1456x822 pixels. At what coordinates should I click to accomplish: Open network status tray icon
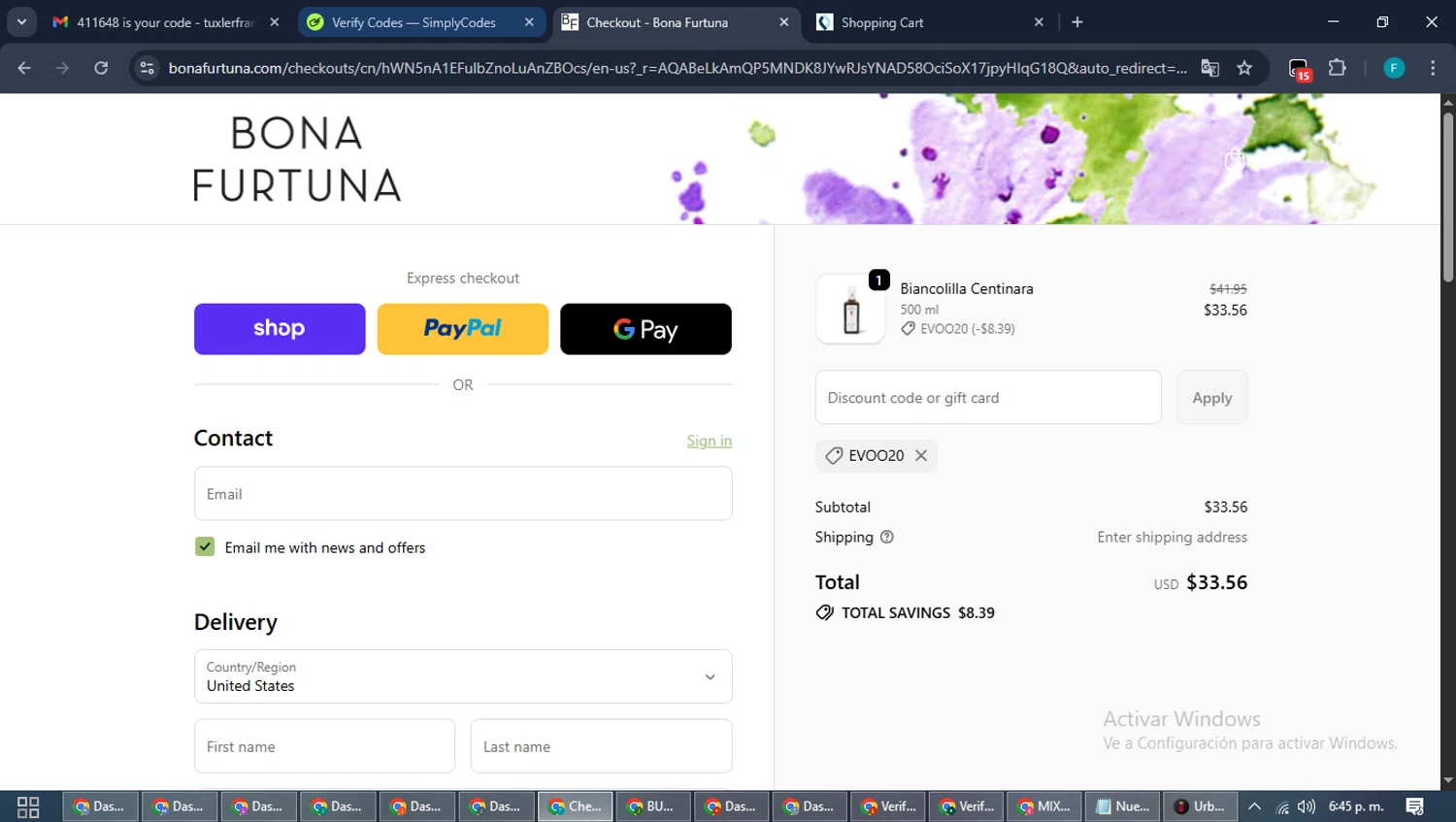[1282, 806]
